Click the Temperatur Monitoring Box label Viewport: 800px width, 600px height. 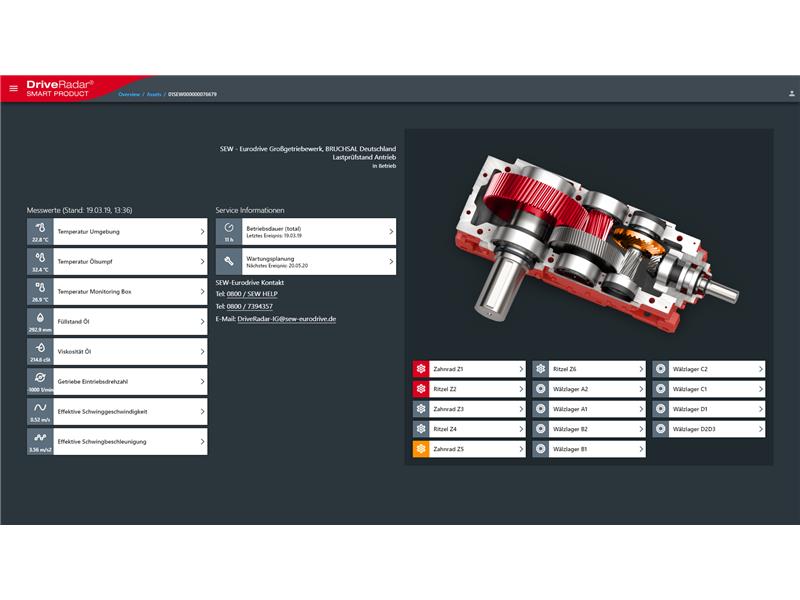94,292
